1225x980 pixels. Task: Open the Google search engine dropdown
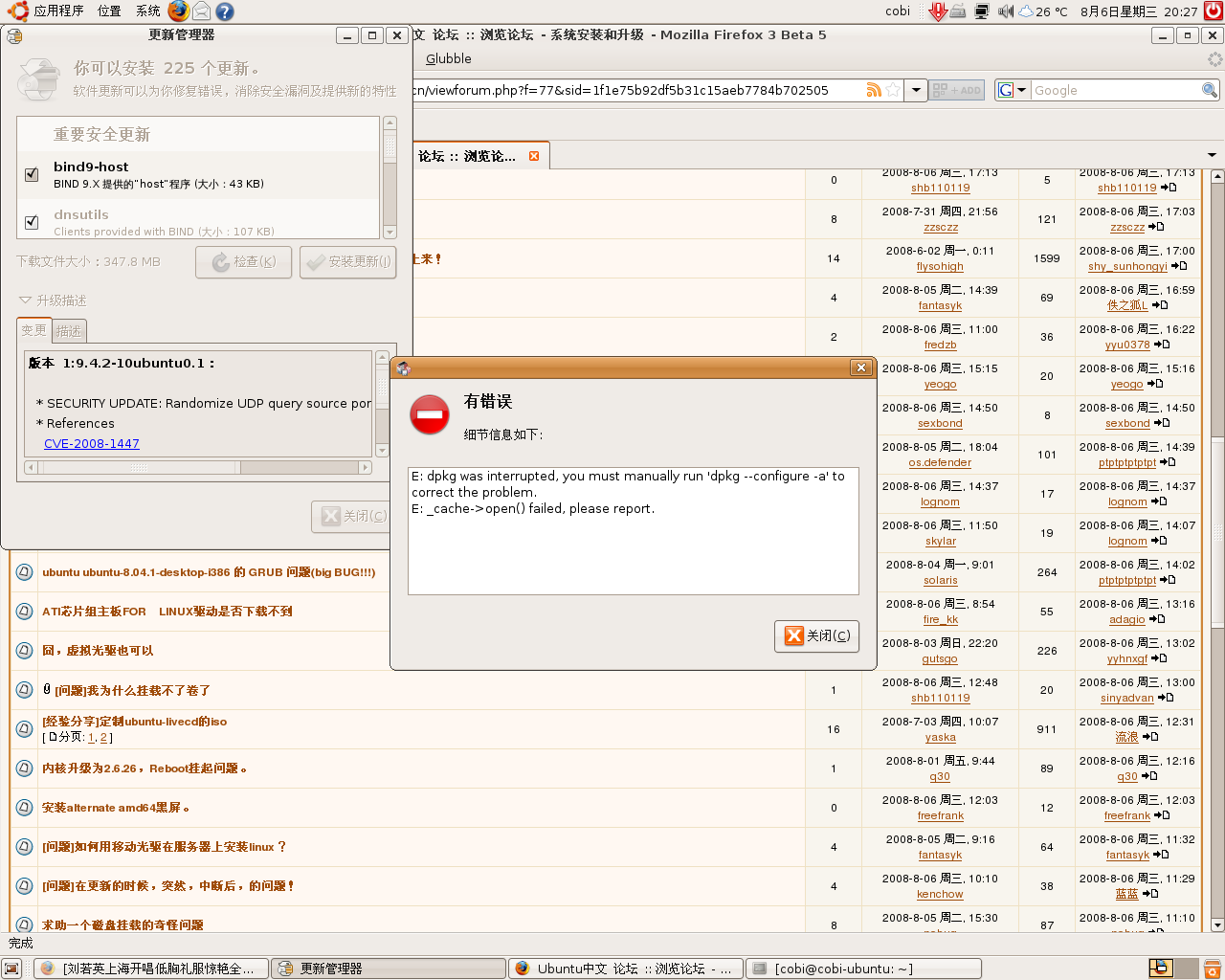[x=1012, y=90]
